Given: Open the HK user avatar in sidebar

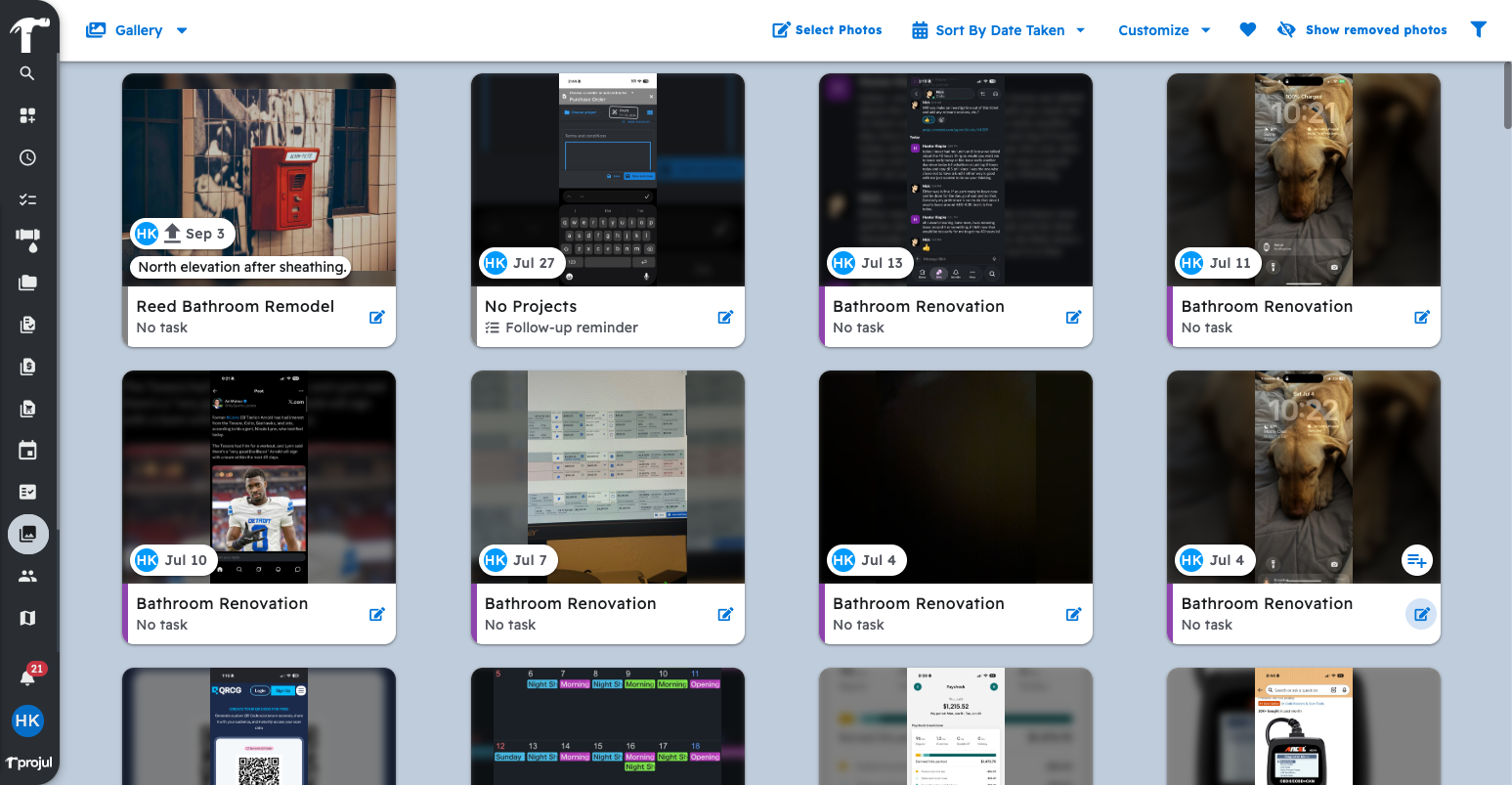Looking at the screenshot, I should 27,721.
